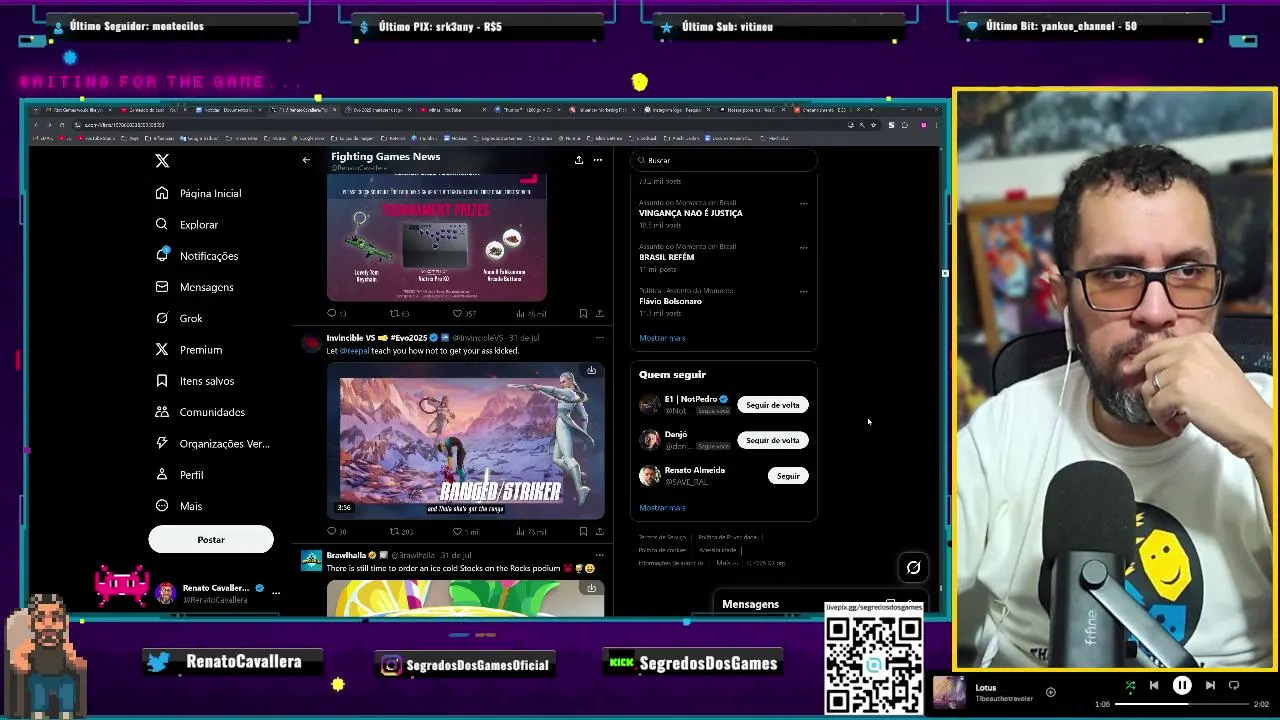Viewport: 1280px width, 720px height.
Task: Repost the Invincible VS post
Action: tap(400, 532)
